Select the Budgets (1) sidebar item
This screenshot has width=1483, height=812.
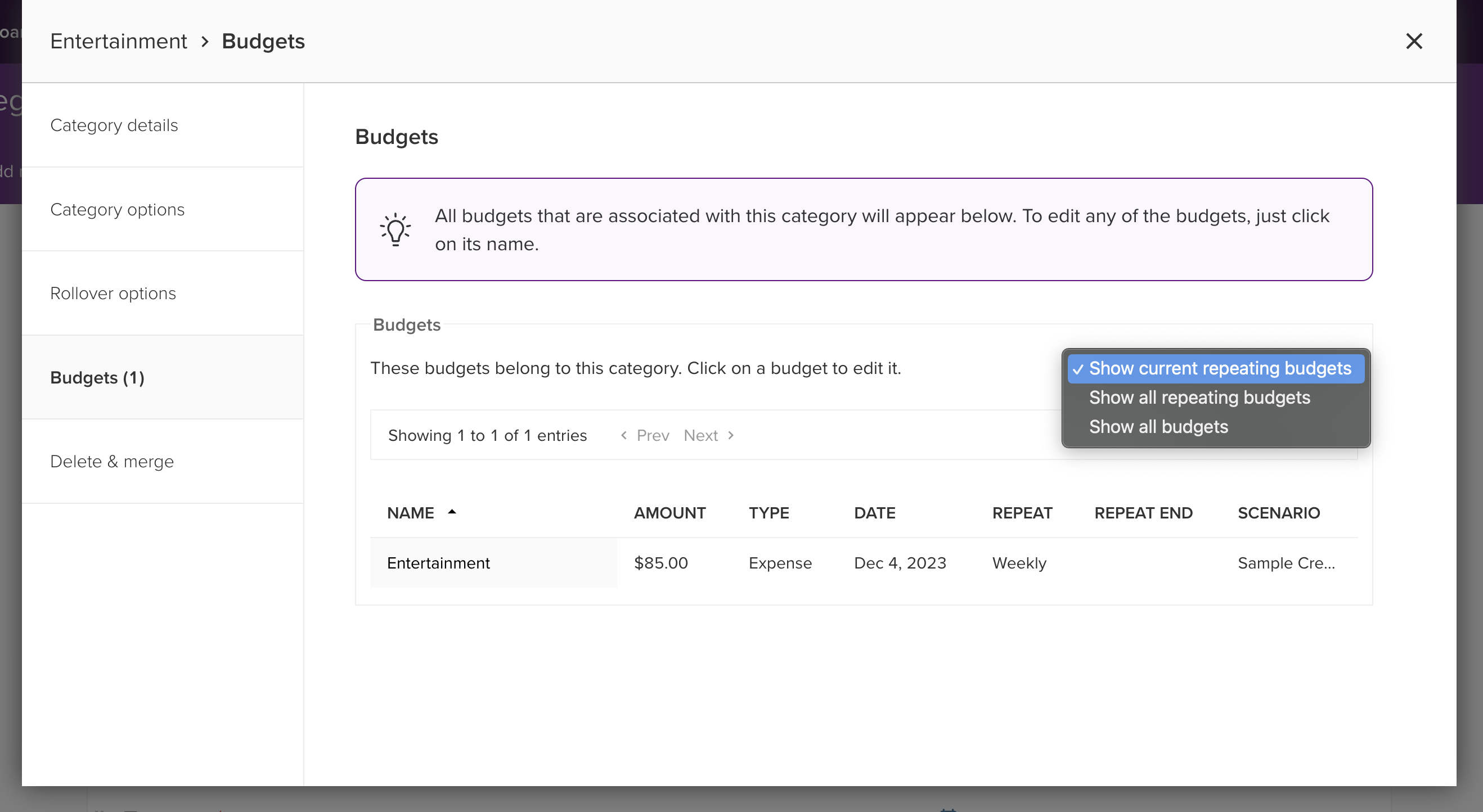[x=97, y=377]
